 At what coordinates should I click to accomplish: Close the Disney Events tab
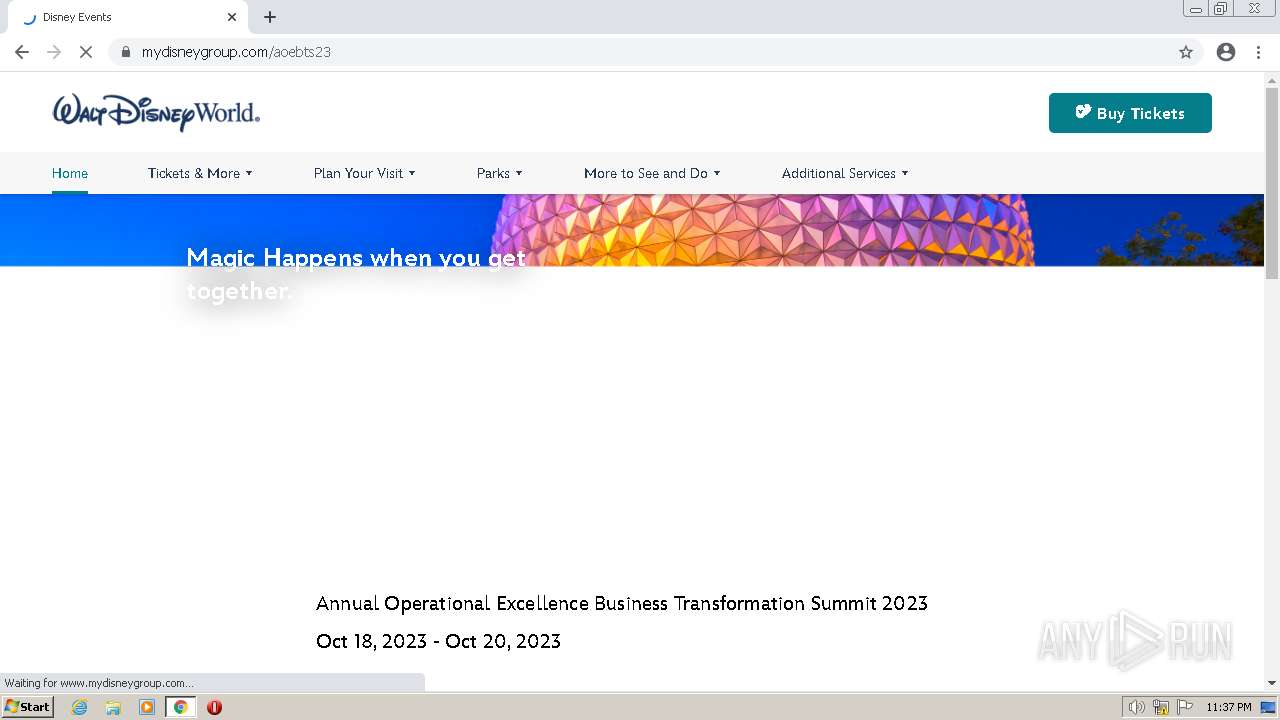232,17
